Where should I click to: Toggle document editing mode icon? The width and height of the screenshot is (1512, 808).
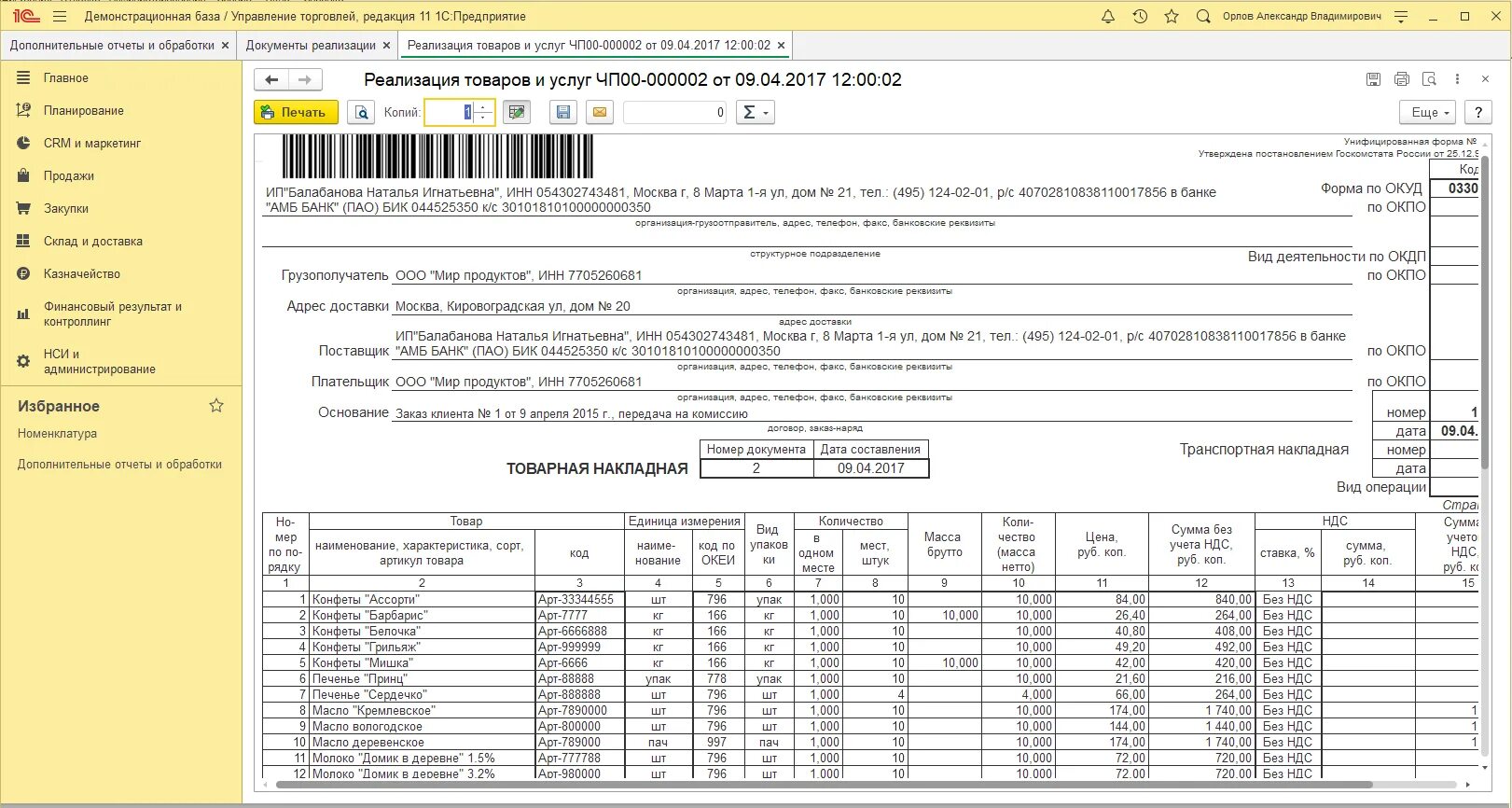pos(517,112)
